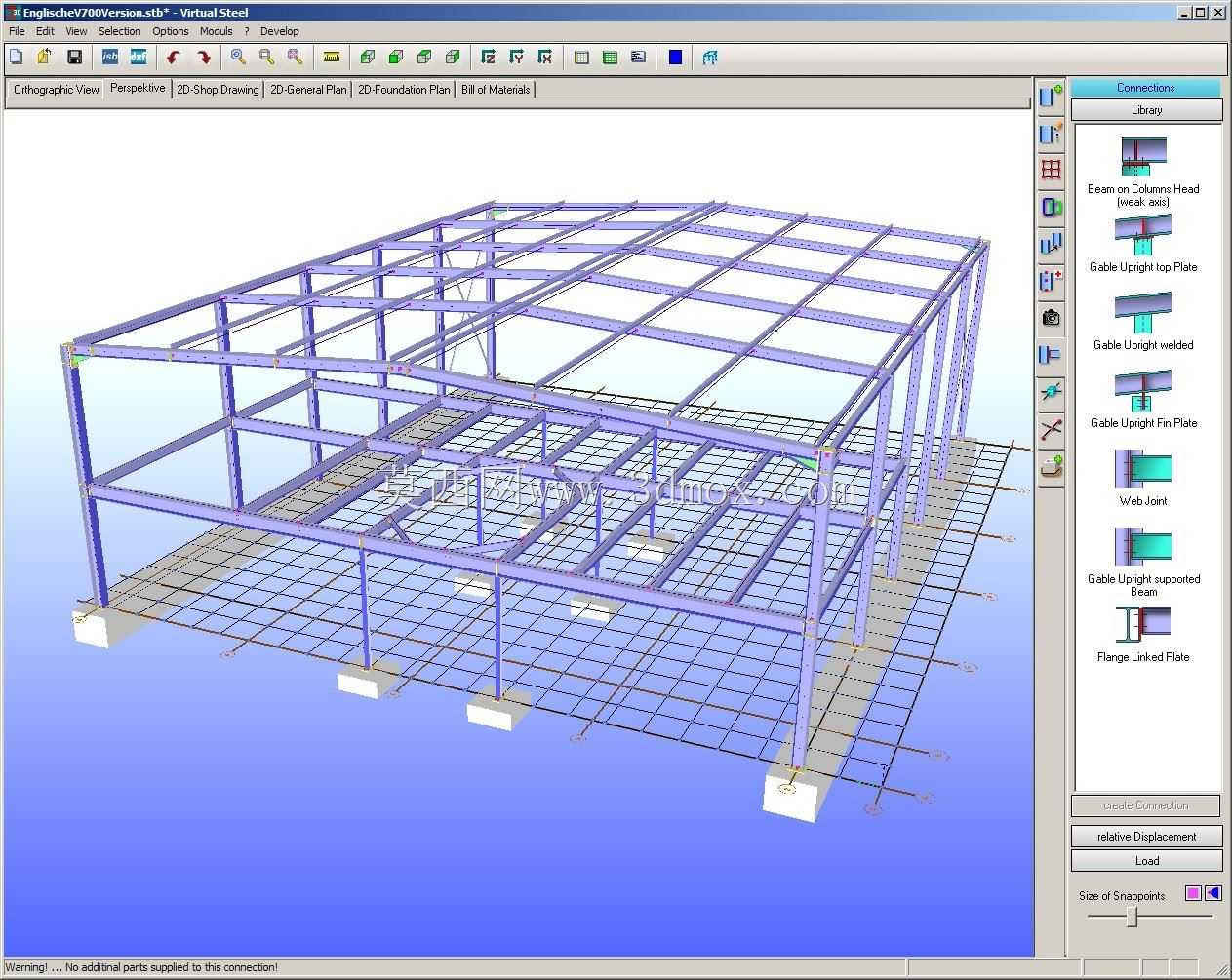Screen dimensions: 1232x980
Task: Open the Options menu
Action: [x=171, y=31]
